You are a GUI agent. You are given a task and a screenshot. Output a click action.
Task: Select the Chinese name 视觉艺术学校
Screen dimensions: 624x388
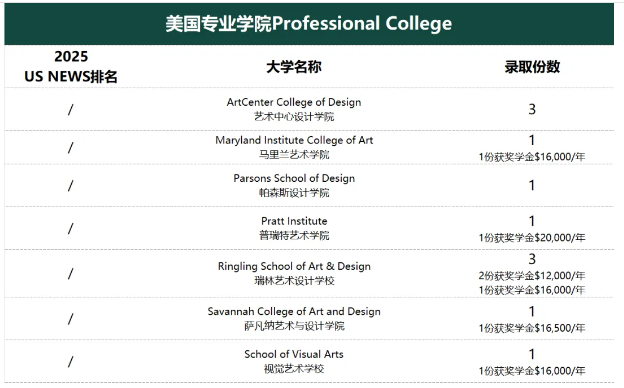(294, 369)
